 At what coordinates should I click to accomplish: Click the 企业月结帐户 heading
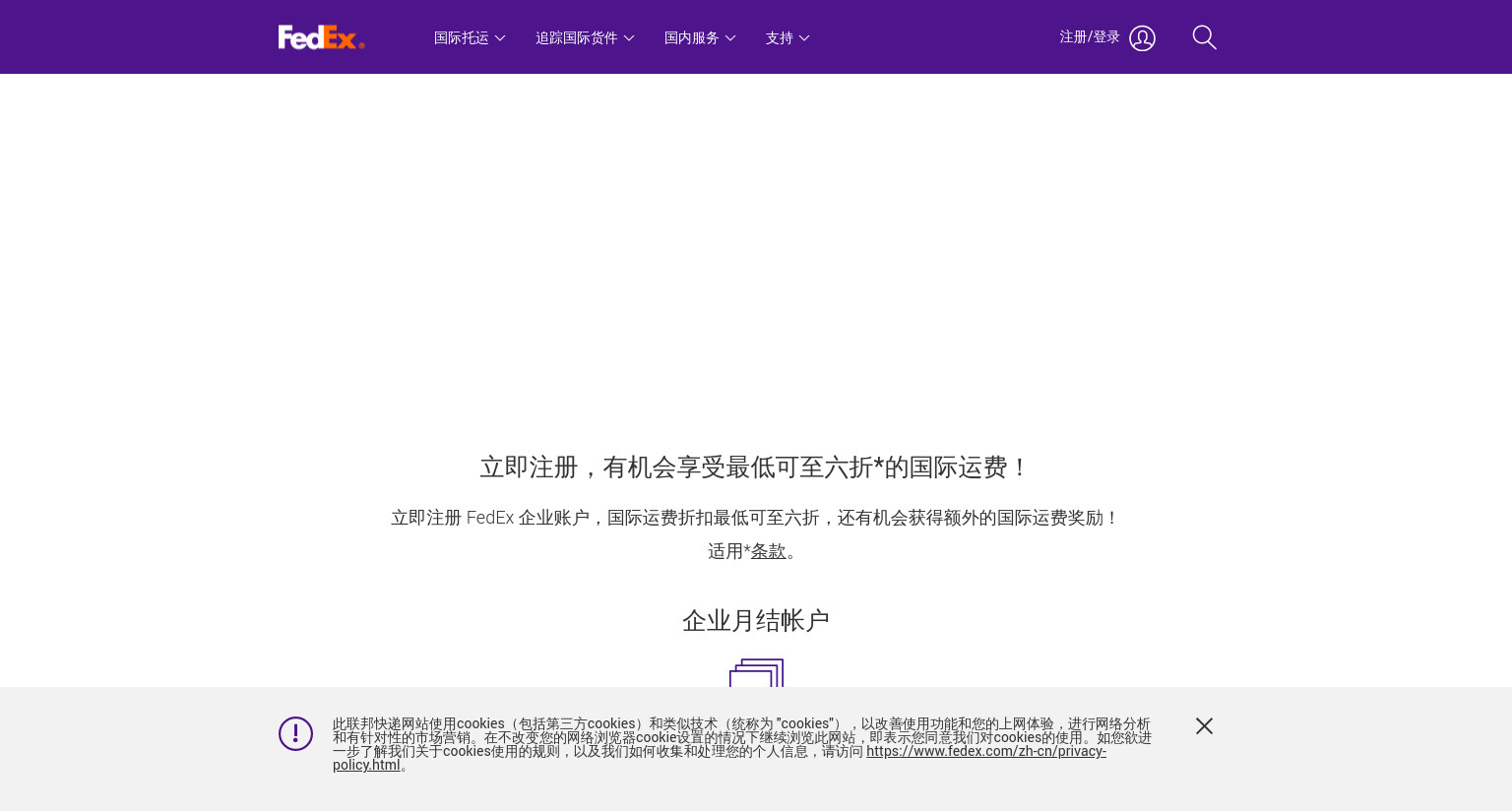click(756, 621)
